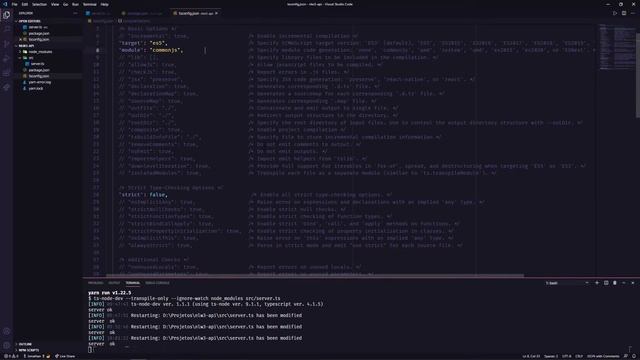Click the New Terminal plus icon
Image resolution: width=640 pixels, height=360 pixels.
597,283
